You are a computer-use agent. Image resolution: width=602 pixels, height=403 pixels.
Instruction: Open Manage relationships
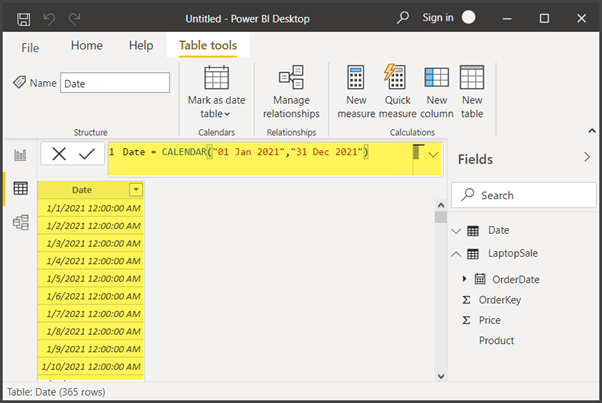[x=291, y=92]
